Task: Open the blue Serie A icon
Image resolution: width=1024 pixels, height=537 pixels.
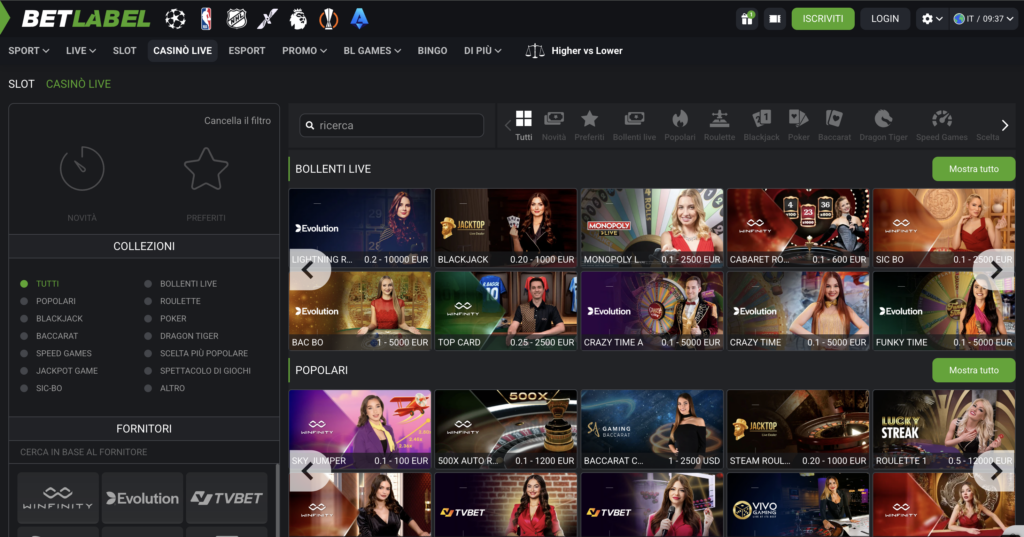Action: click(359, 19)
